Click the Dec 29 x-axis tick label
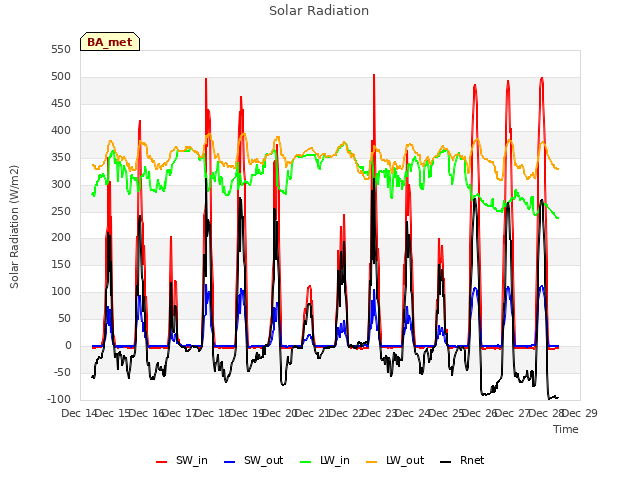This screenshot has width=640, height=480. click(580, 413)
